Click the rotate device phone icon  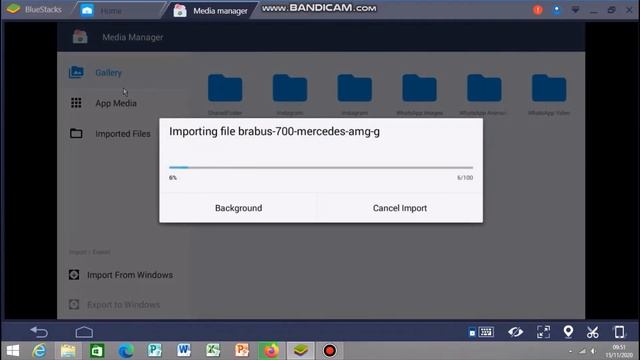click(619, 332)
